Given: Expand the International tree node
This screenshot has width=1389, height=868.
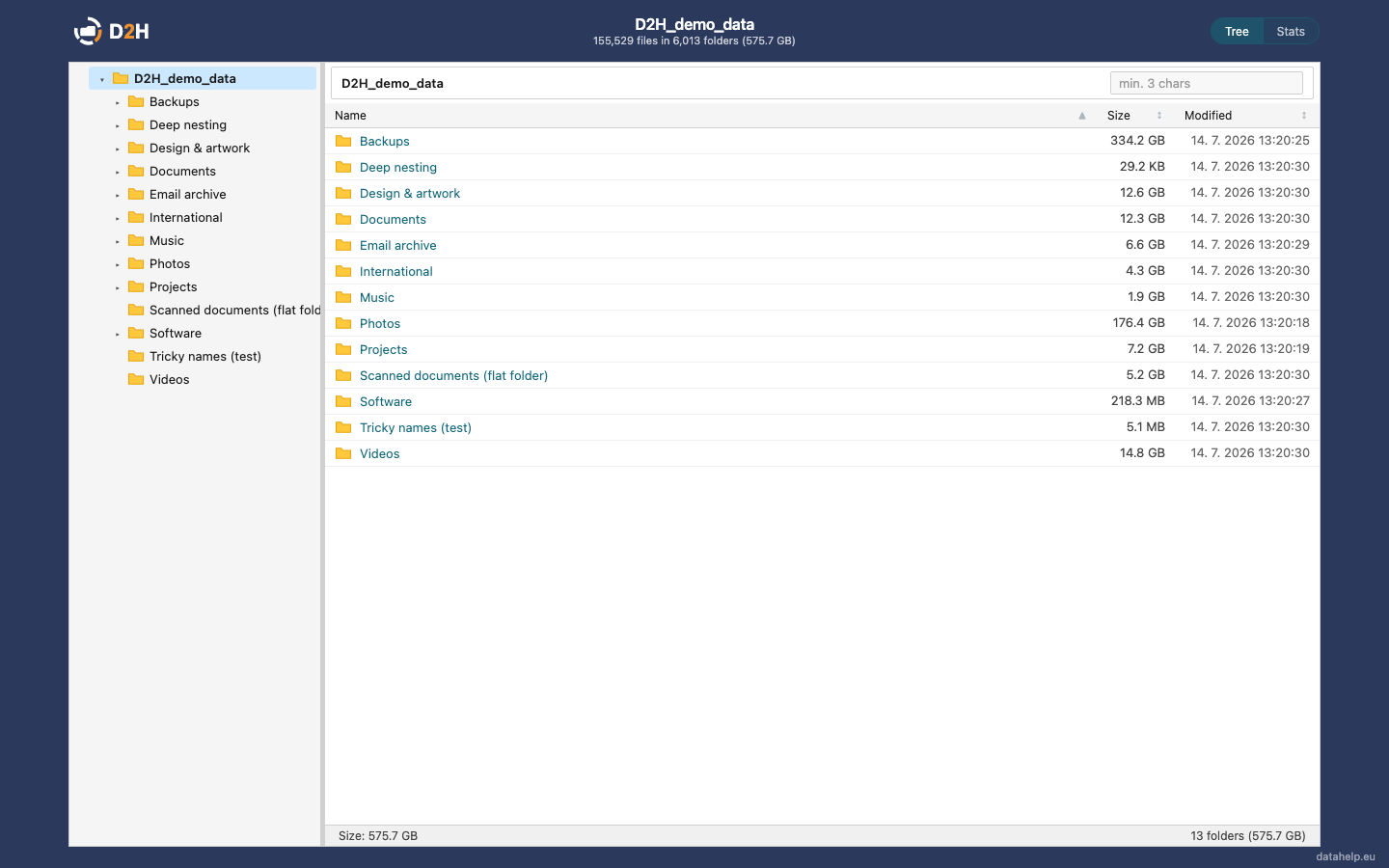Looking at the screenshot, I should [118, 218].
